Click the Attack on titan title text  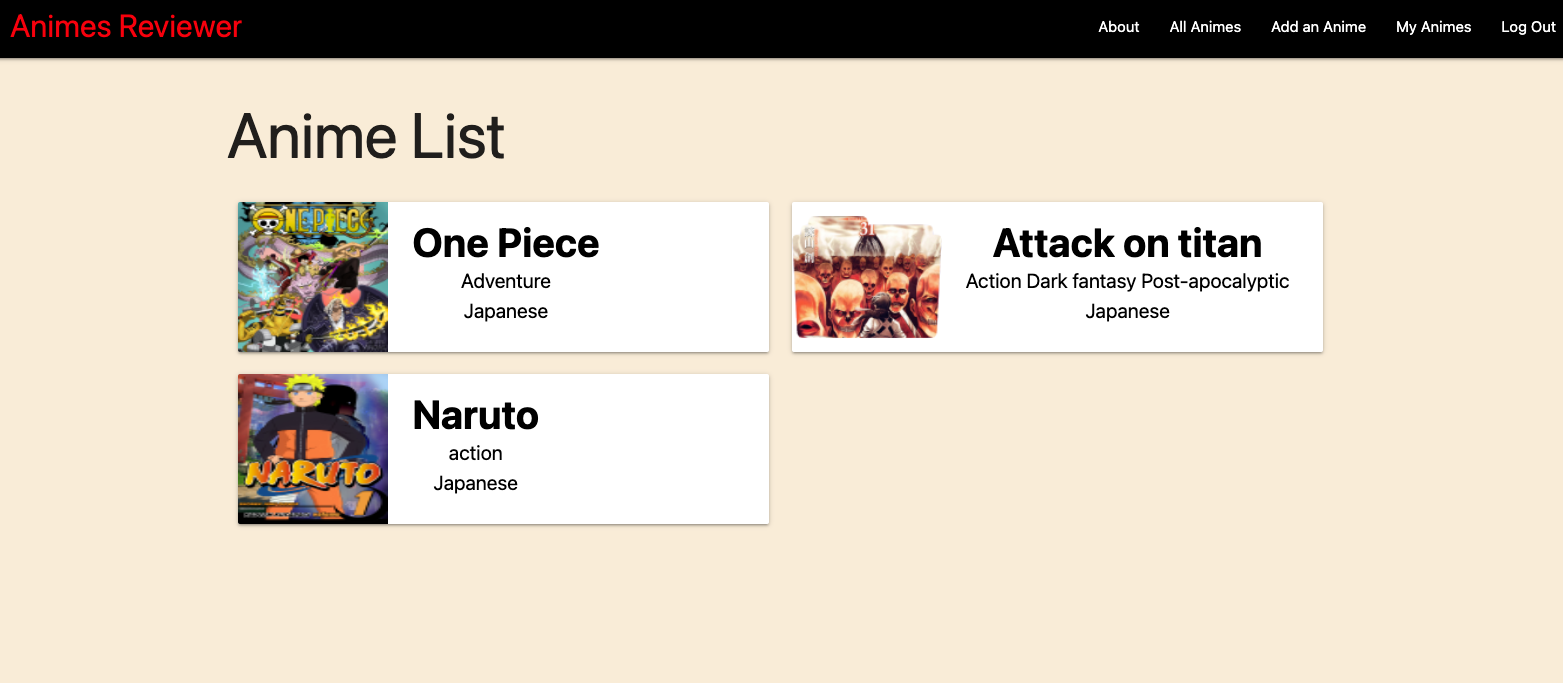tap(1126, 243)
